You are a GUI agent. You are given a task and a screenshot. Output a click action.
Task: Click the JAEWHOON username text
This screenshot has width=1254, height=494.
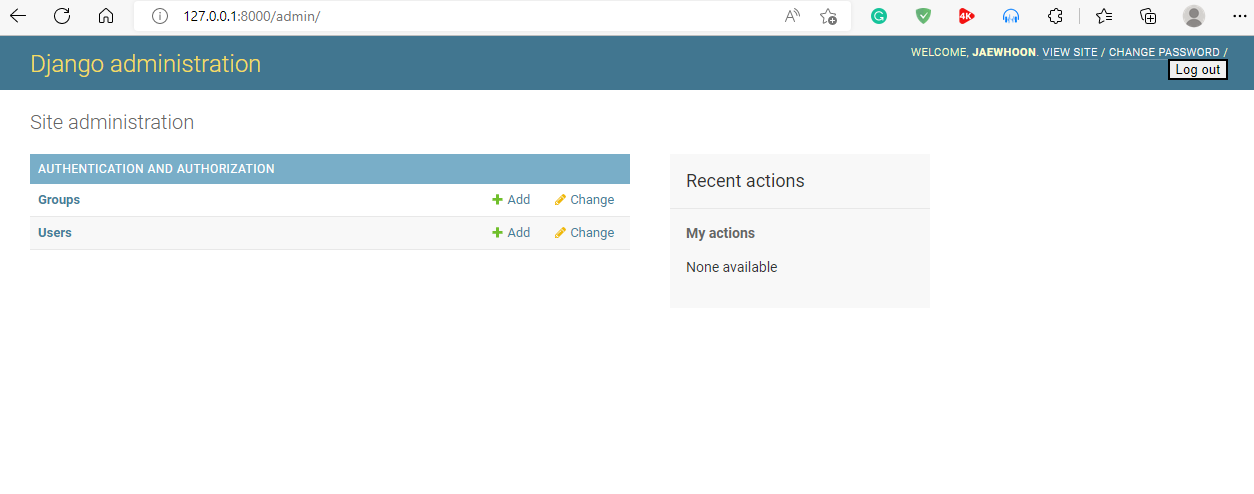click(1004, 52)
